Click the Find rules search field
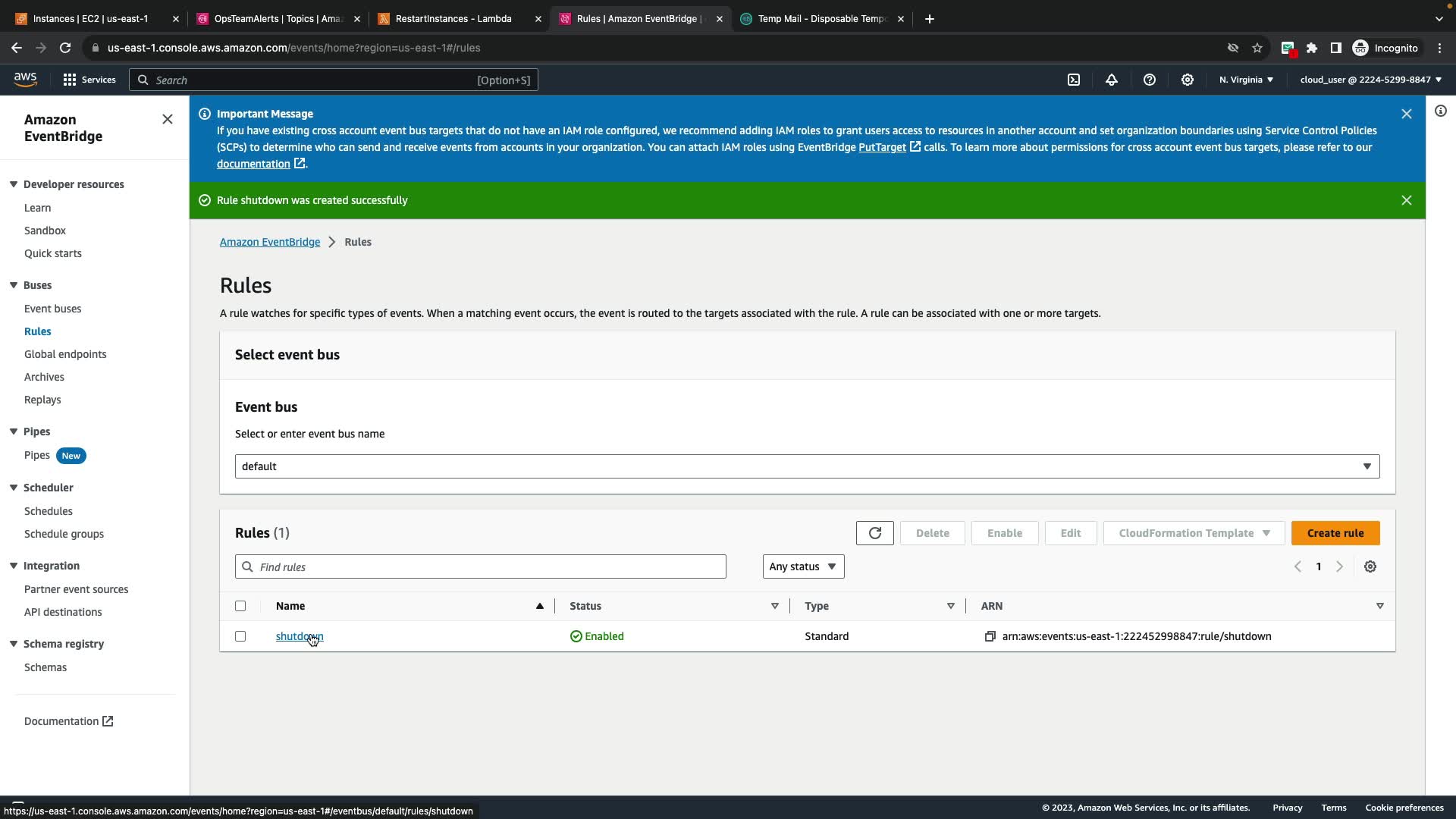1456x819 pixels. pyautogui.click(x=481, y=566)
